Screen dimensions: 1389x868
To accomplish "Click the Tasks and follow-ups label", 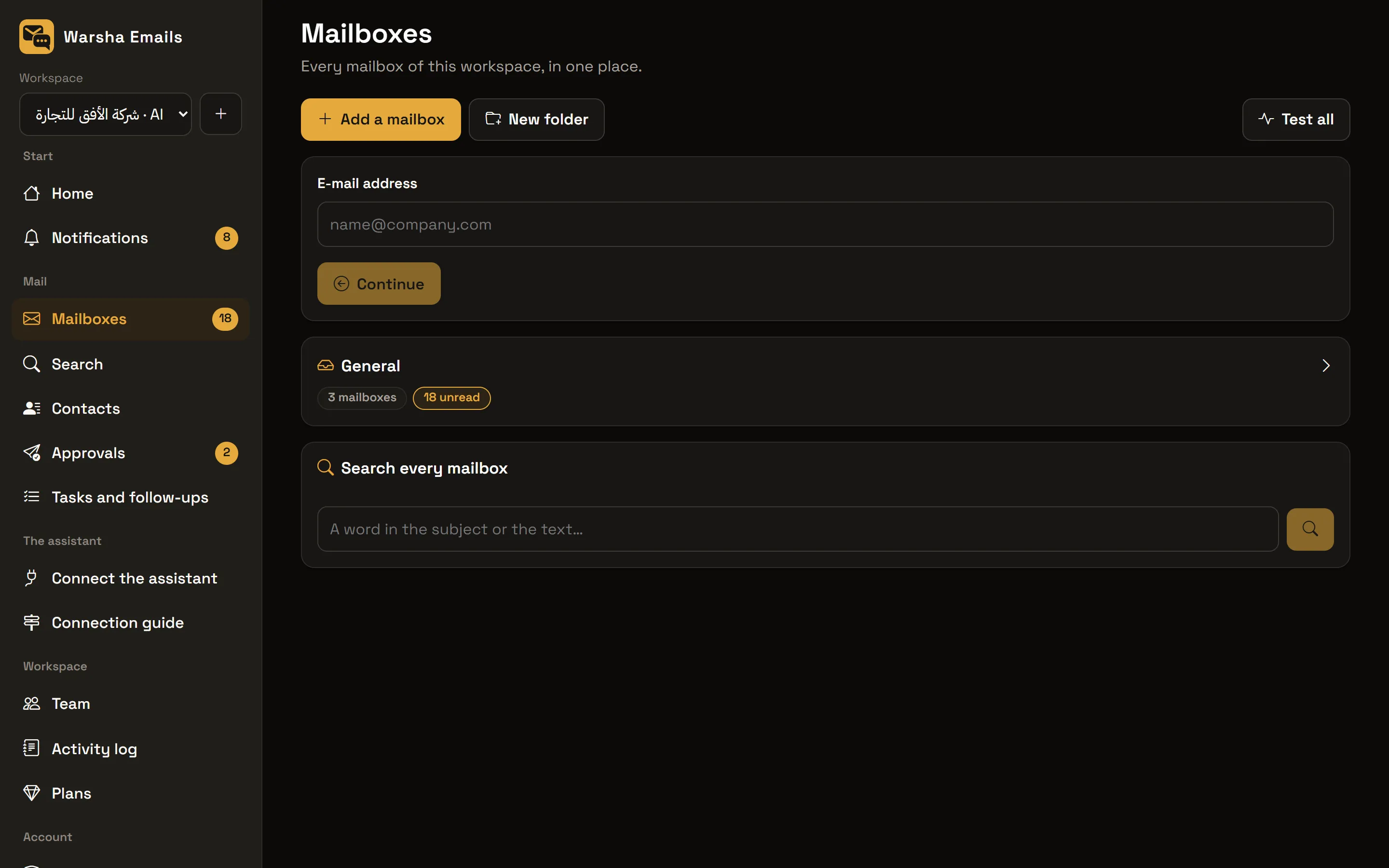I will pos(130,497).
